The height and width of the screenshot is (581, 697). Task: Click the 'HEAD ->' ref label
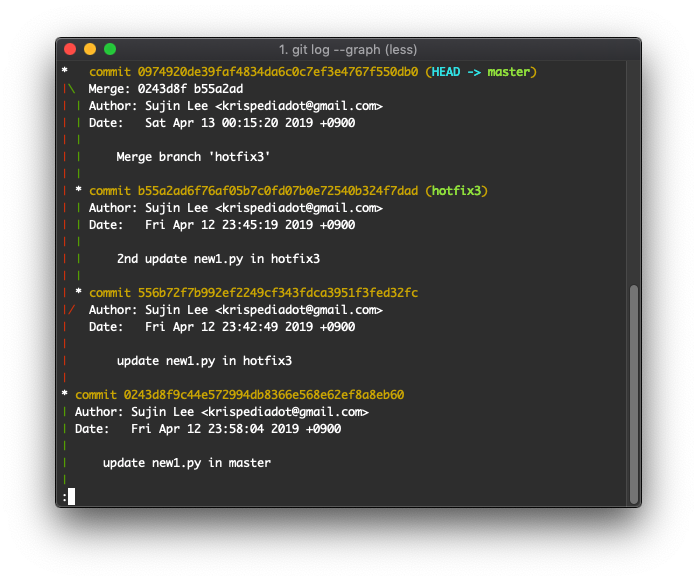[456, 72]
